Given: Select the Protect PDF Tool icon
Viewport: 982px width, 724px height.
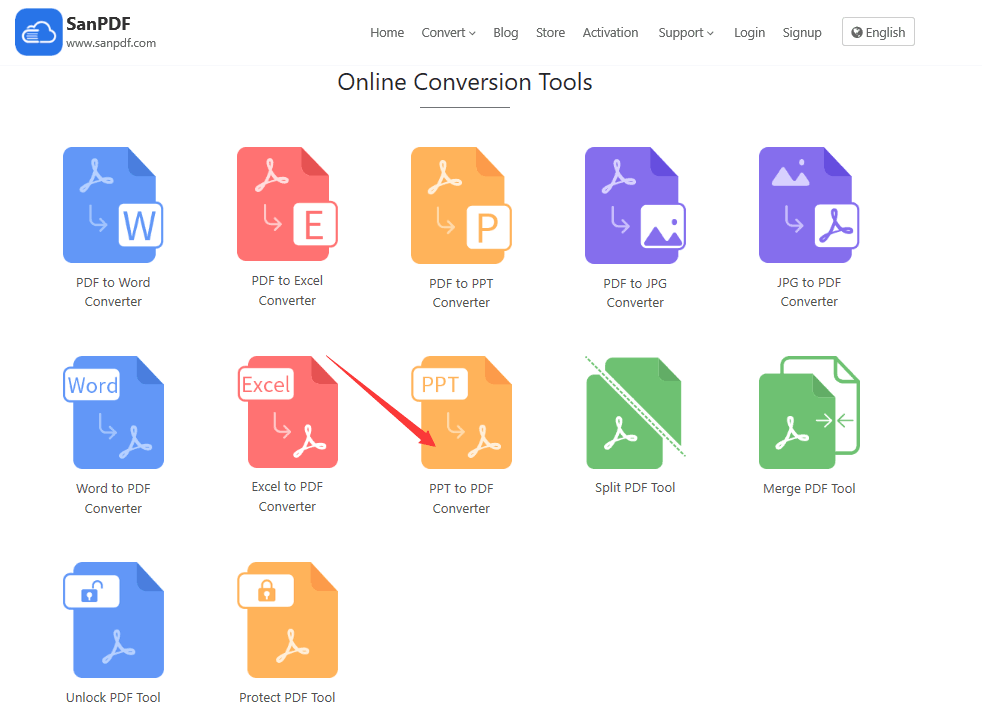Looking at the screenshot, I should [287, 620].
